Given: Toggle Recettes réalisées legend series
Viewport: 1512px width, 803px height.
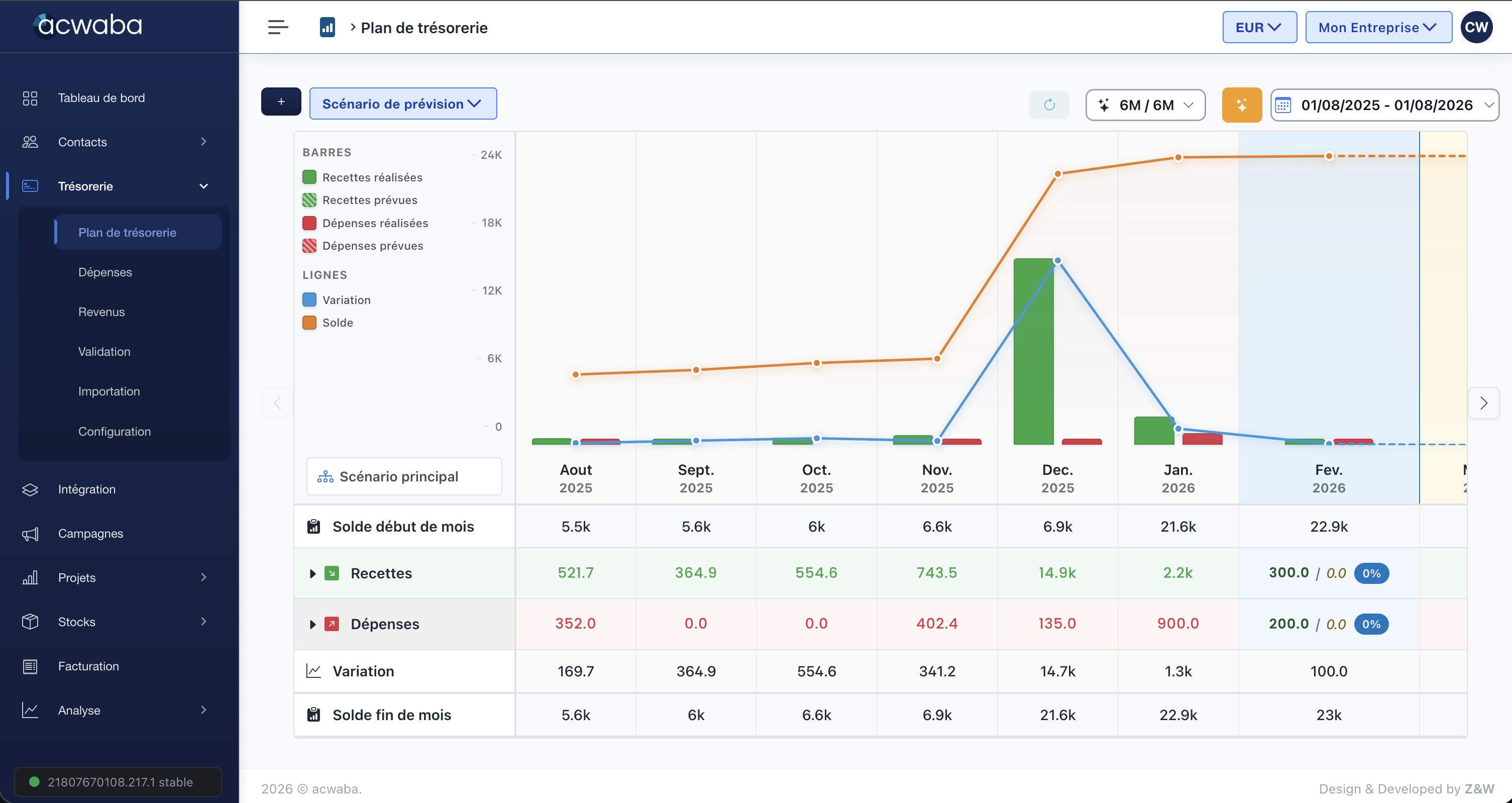Looking at the screenshot, I should tap(372, 177).
